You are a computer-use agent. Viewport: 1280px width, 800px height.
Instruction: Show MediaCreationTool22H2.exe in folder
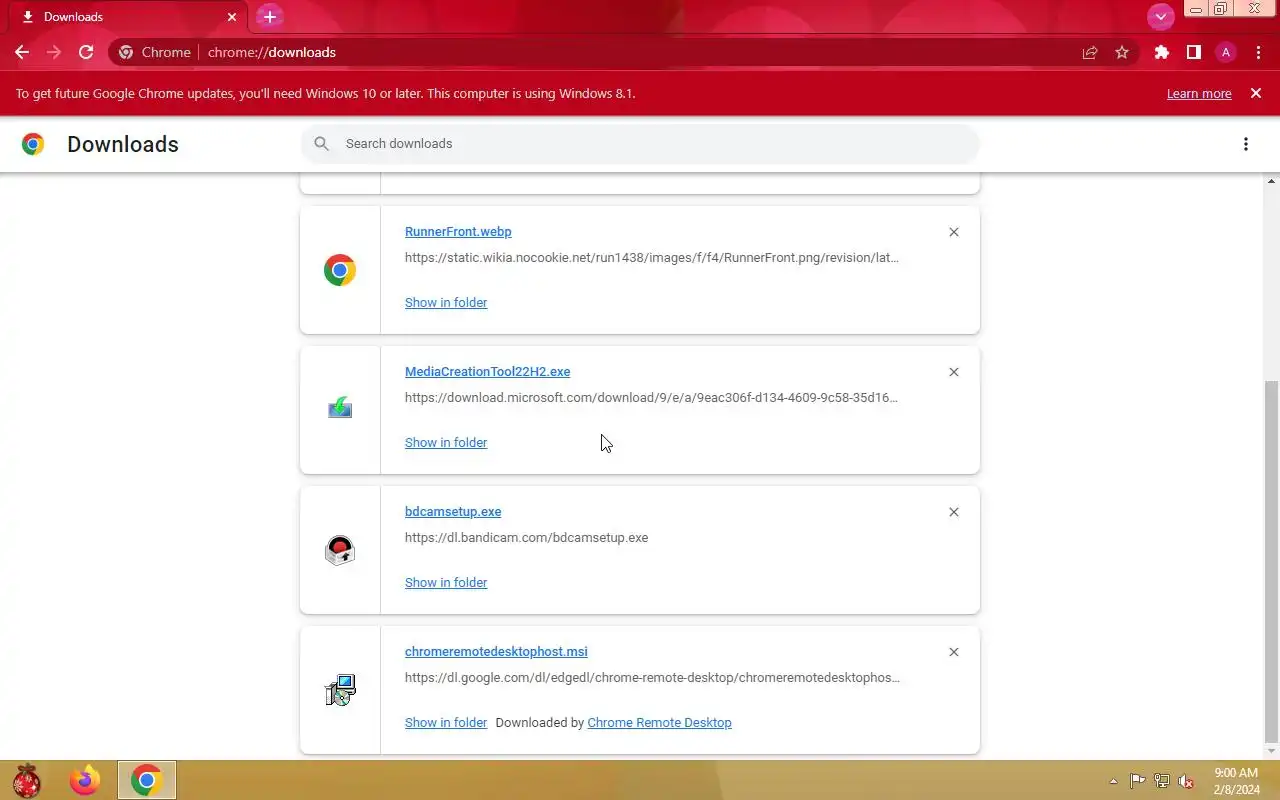click(446, 442)
